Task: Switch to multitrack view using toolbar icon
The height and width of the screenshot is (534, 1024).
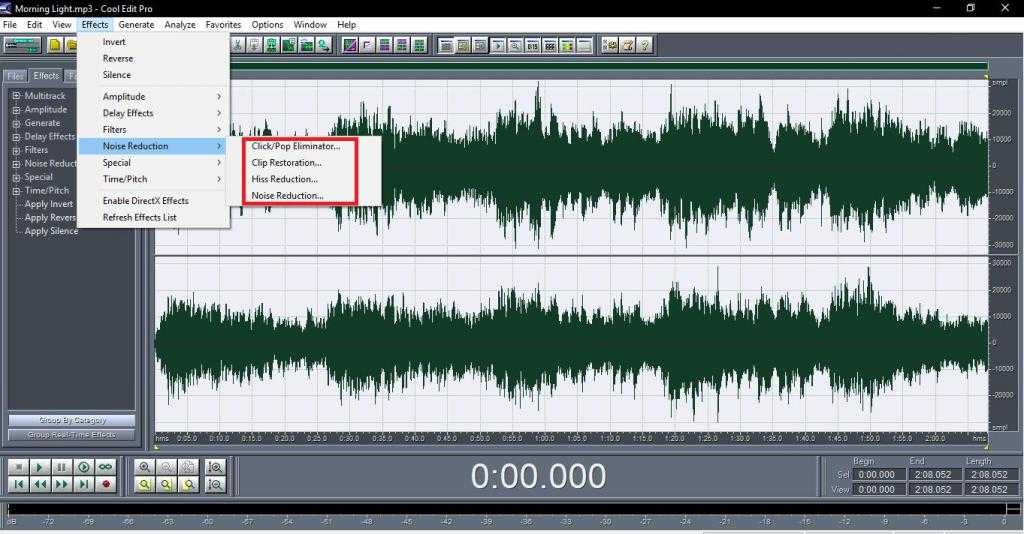Action: pyautogui.click(x=22, y=45)
